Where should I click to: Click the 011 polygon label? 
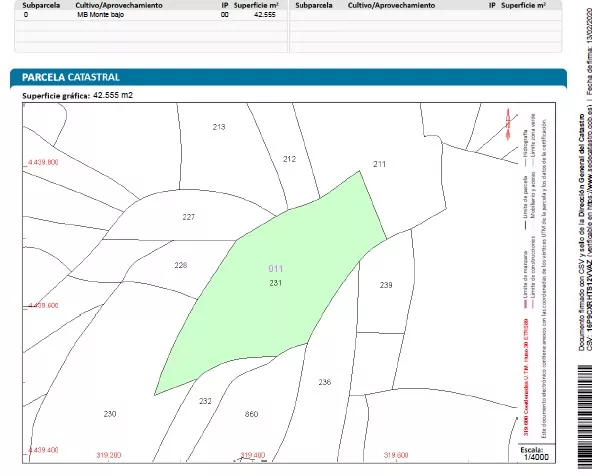[276, 269]
